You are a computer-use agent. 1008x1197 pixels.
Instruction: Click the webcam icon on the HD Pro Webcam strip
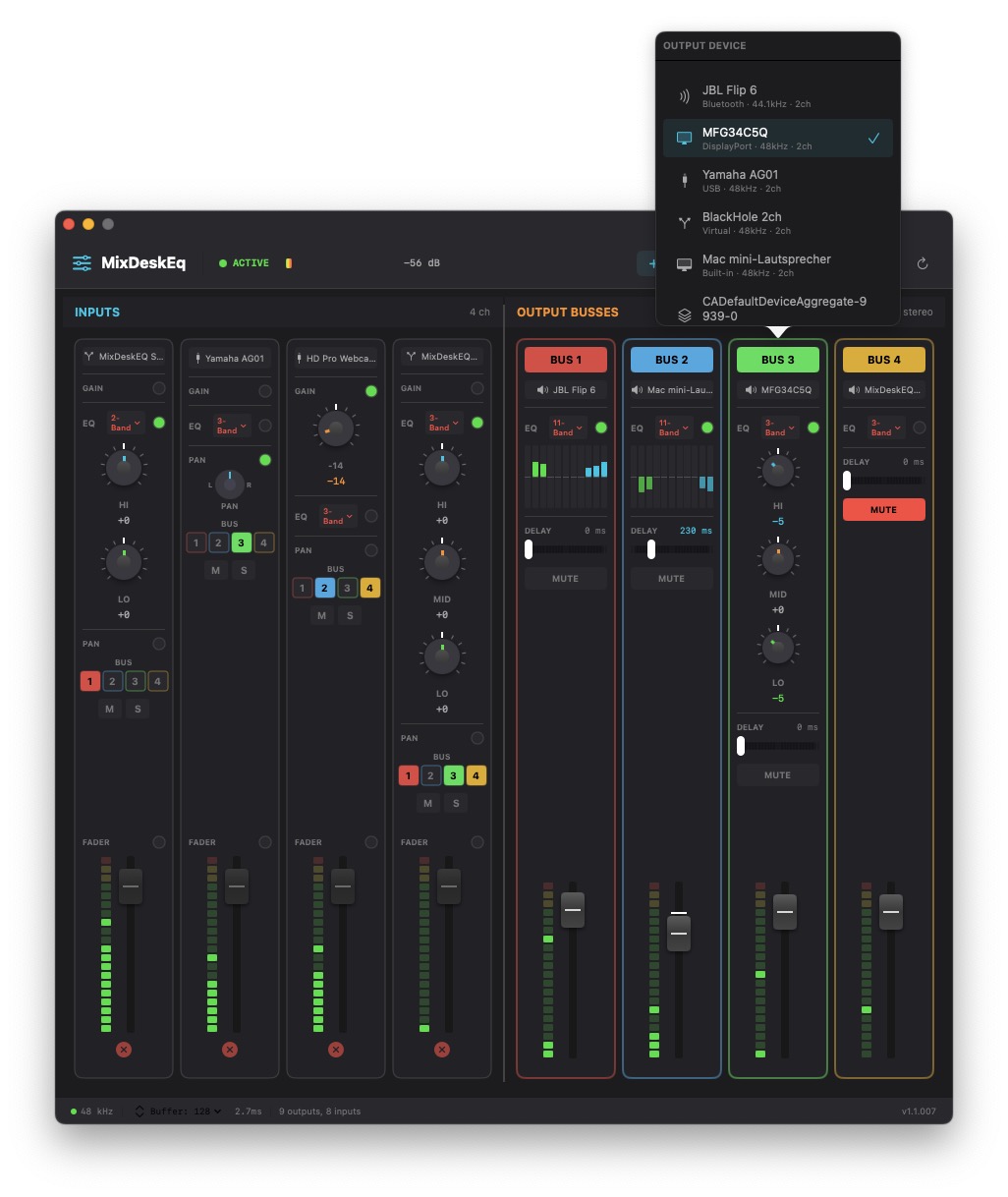pos(302,358)
